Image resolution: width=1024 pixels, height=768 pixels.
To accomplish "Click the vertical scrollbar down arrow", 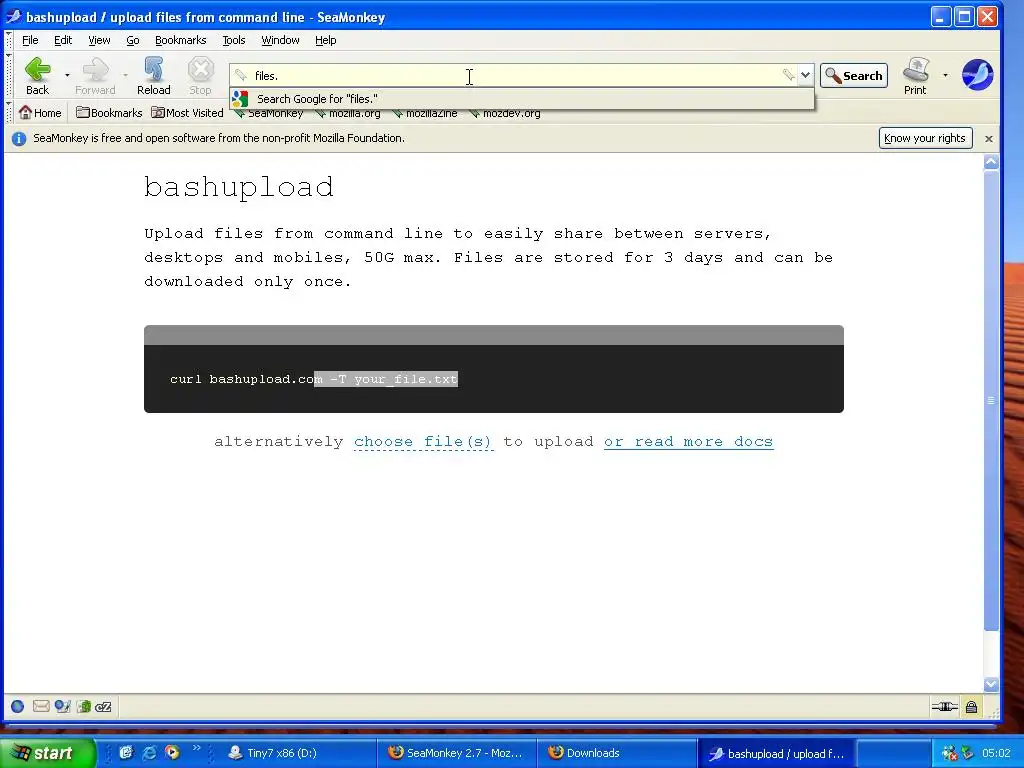I will [x=991, y=684].
